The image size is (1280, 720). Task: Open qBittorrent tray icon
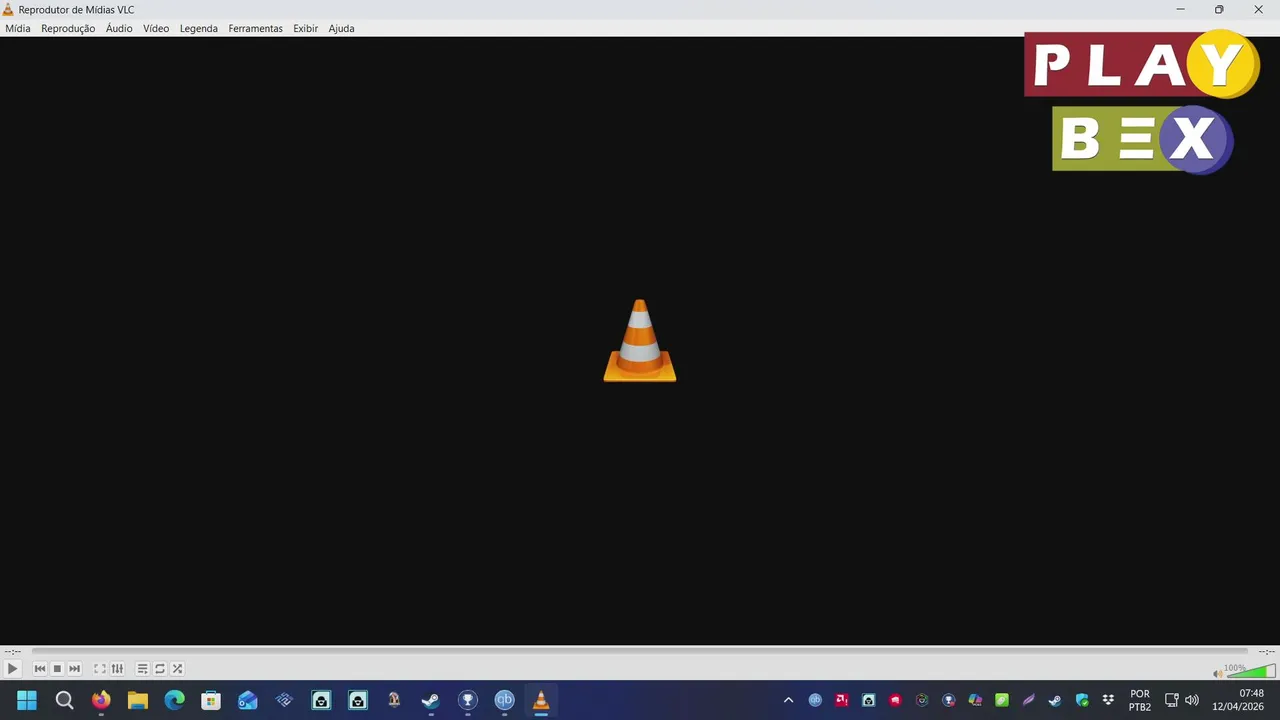(x=815, y=700)
